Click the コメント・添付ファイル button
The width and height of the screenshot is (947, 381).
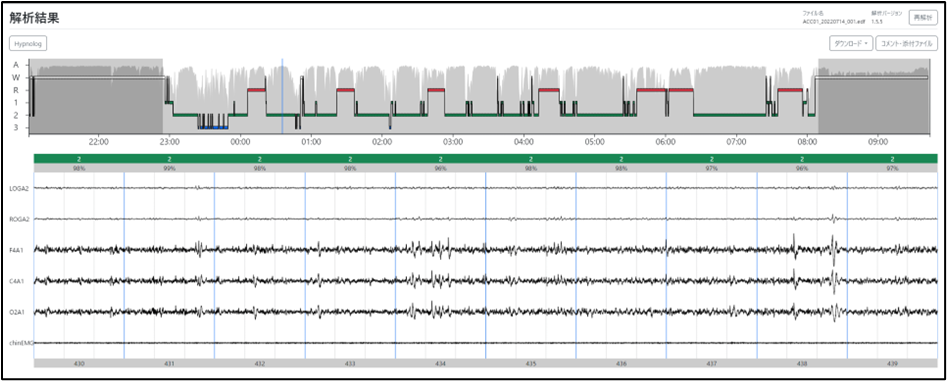click(x=907, y=43)
